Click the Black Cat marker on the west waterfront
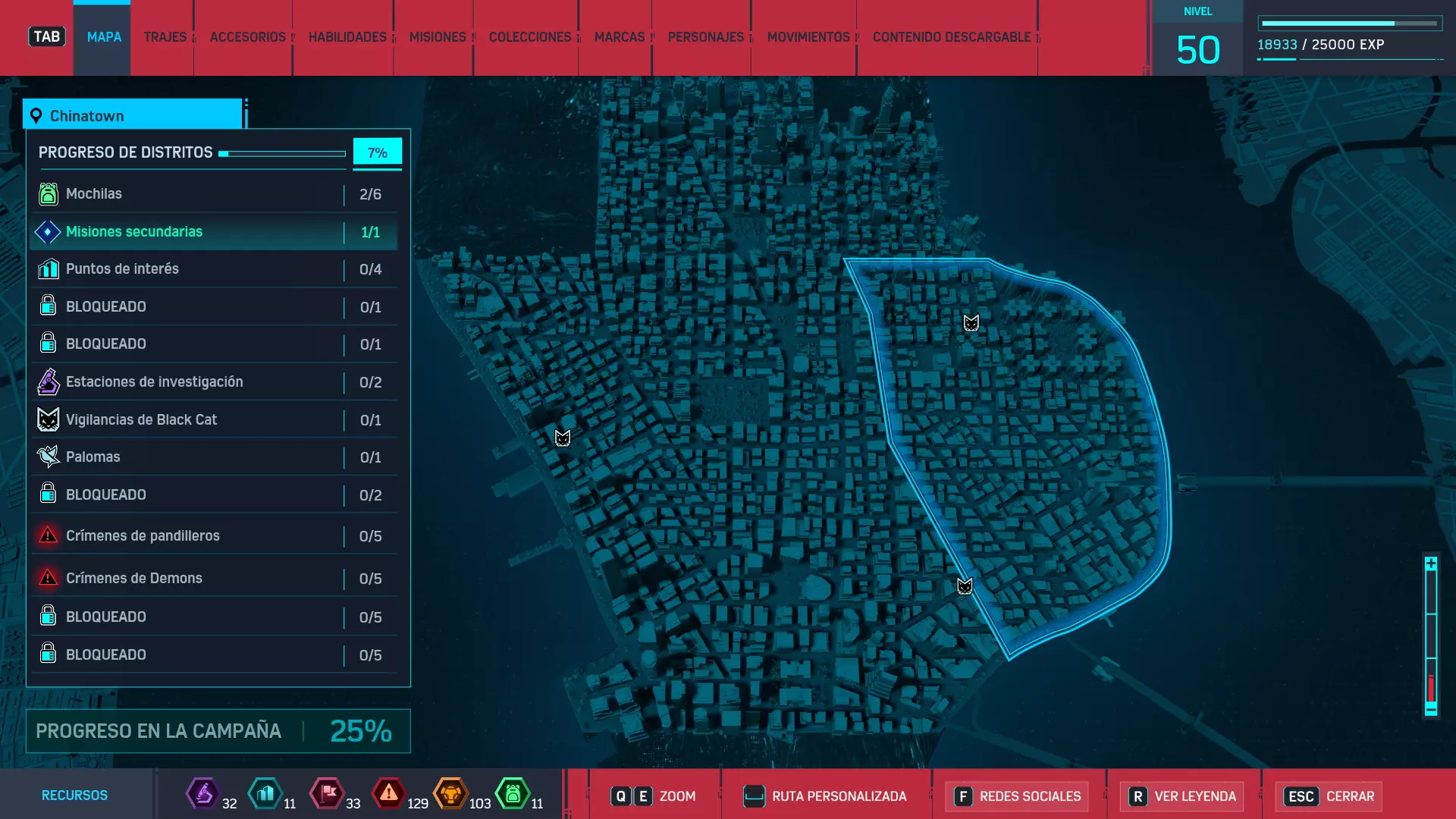1456x819 pixels. 562,438
